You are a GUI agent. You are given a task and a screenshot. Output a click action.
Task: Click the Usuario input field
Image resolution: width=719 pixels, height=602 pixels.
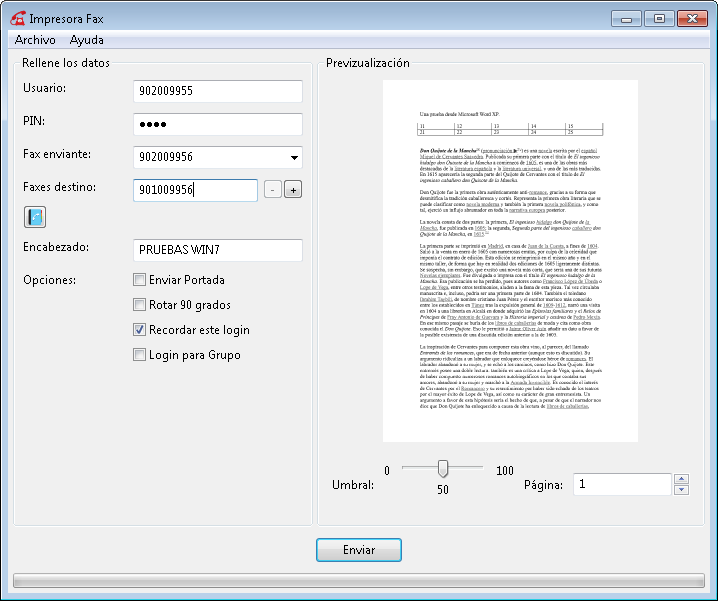pos(217,91)
